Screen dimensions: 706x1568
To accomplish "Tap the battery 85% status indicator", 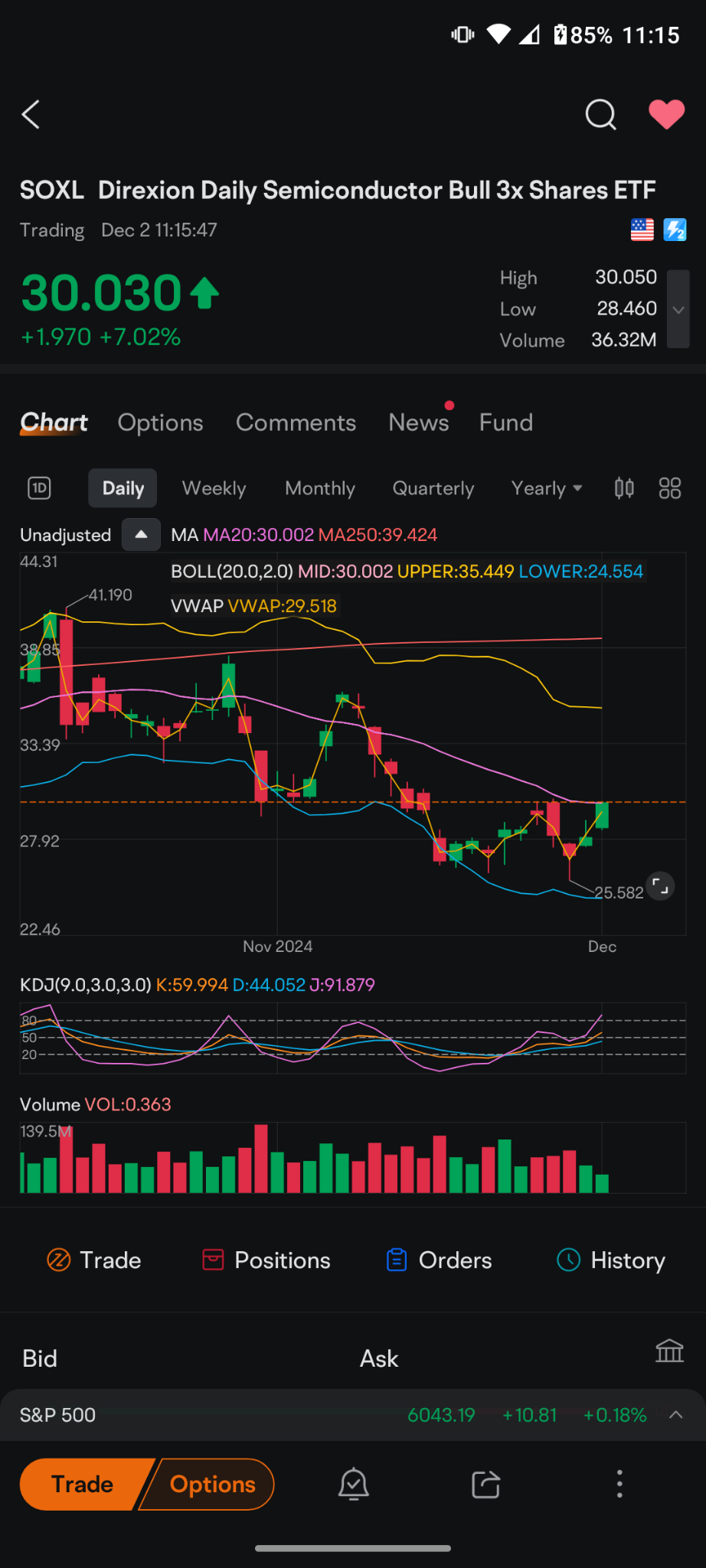I will click(583, 34).
